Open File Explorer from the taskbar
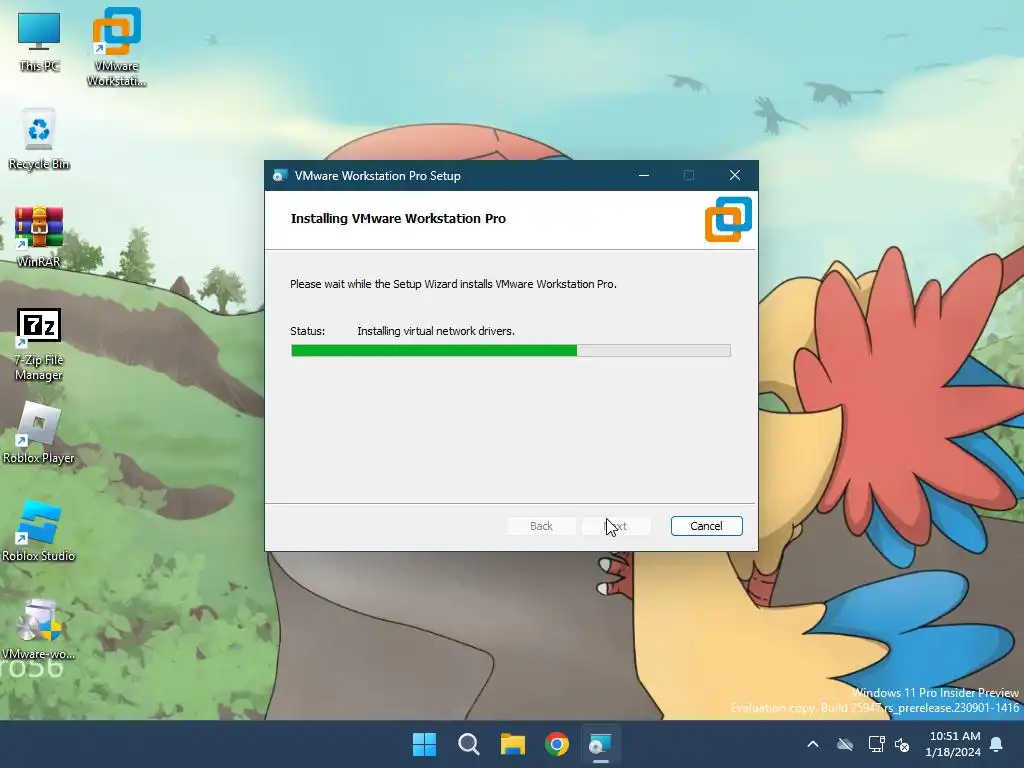 tap(513, 744)
